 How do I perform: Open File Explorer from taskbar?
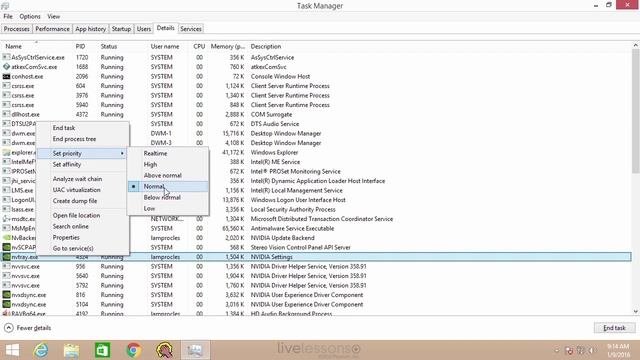(71, 350)
